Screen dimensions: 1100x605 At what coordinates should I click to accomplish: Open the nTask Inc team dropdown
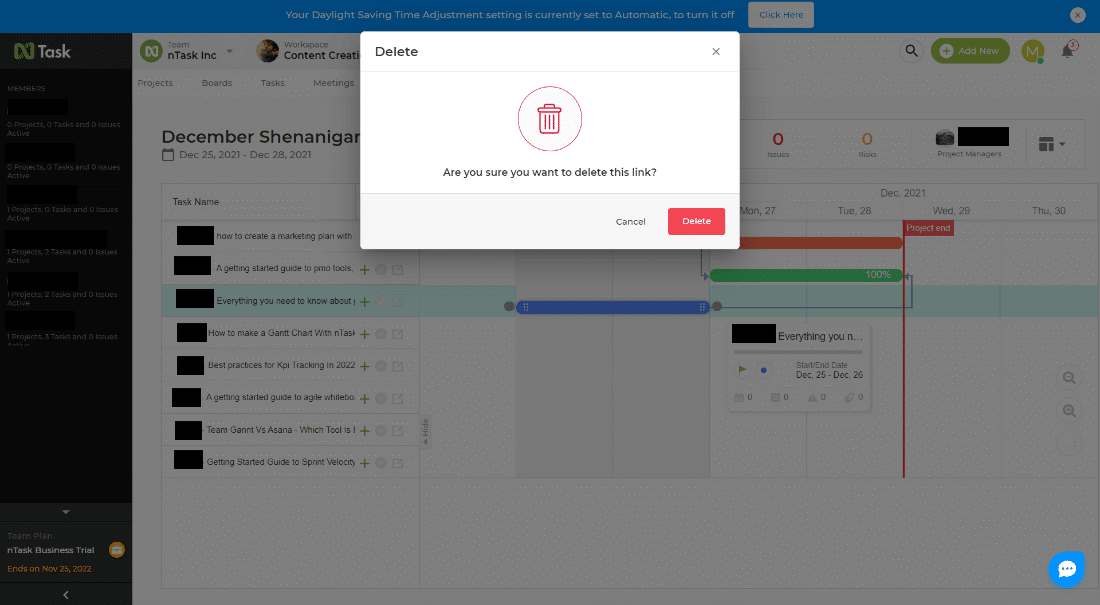[x=228, y=50]
